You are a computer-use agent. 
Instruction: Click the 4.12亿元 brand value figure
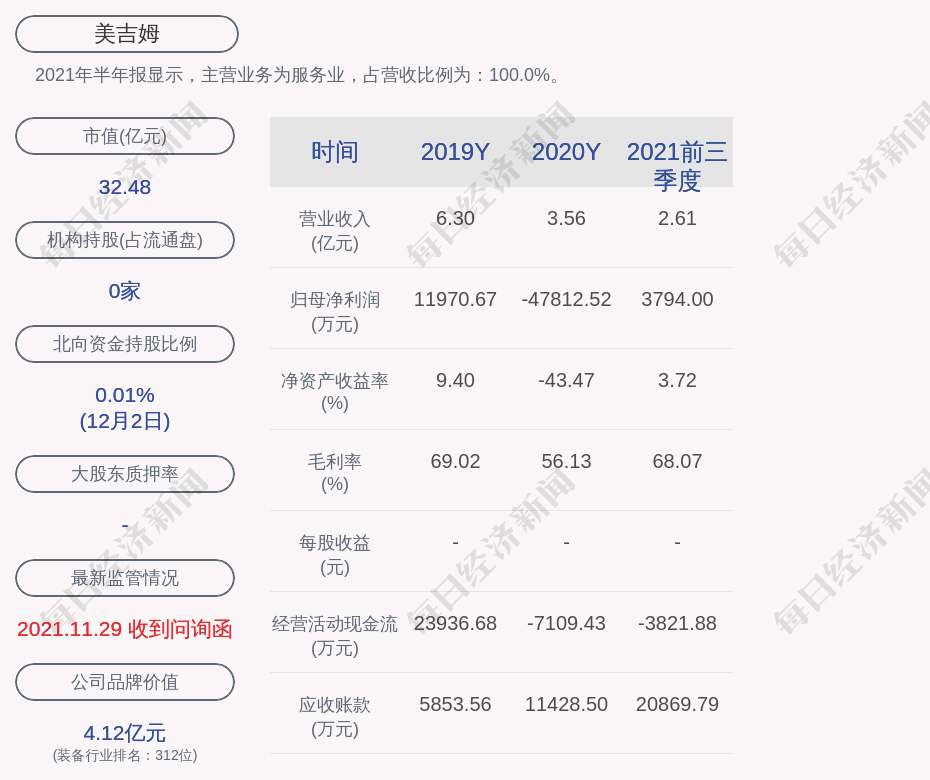click(x=125, y=733)
